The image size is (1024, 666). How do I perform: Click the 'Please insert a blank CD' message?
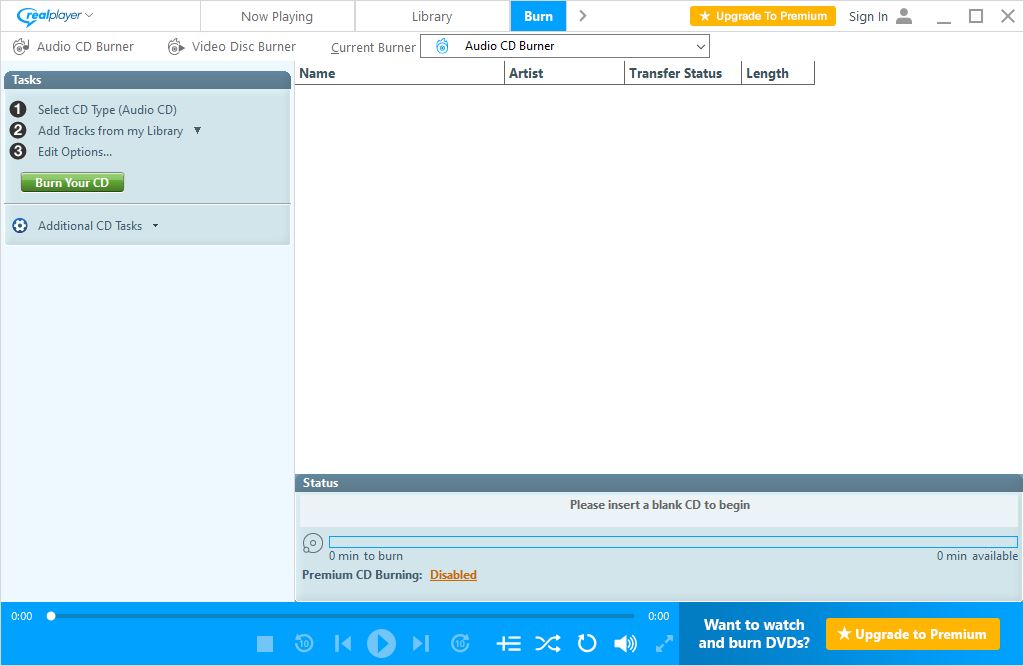coord(660,505)
